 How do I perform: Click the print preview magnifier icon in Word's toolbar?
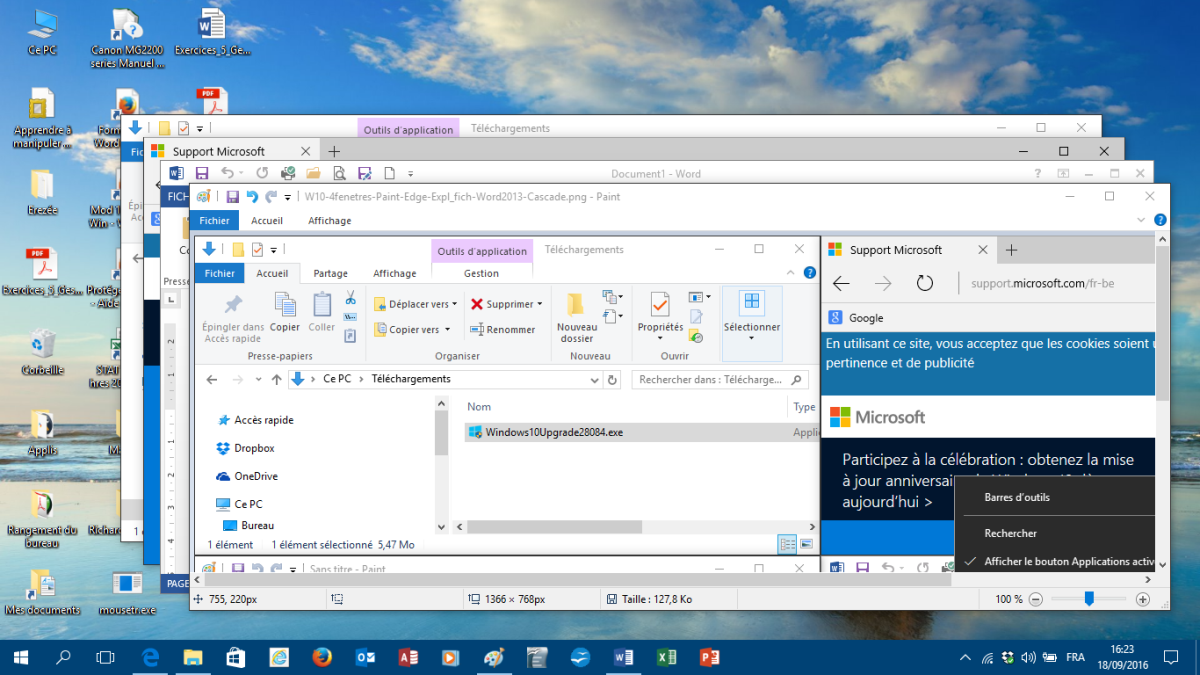(x=338, y=174)
